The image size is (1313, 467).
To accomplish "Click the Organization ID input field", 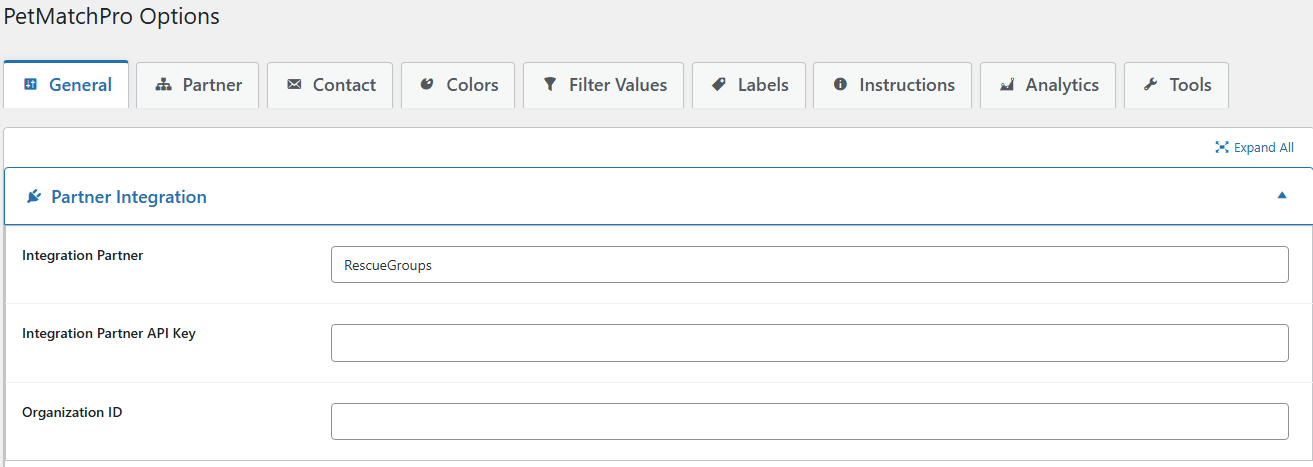I will pyautogui.click(x=810, y=421).
